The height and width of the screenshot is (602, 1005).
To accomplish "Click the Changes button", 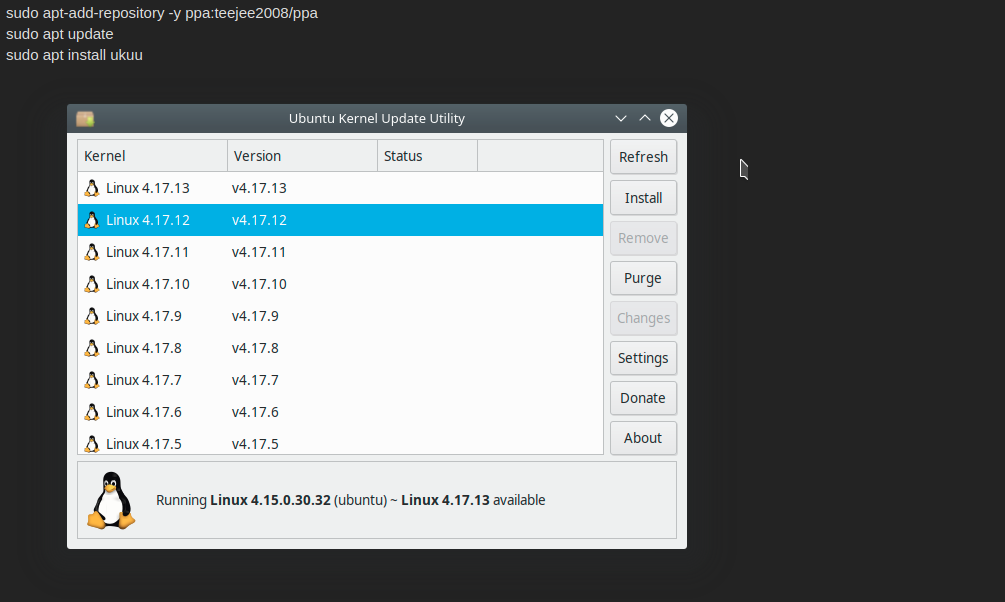I will click(x=644, y=318).
